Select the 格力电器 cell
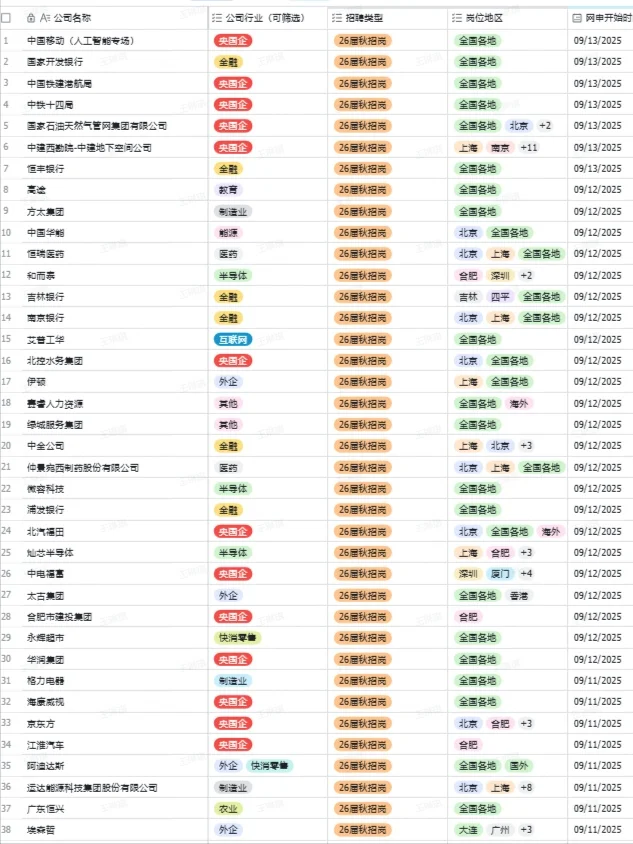This screenshot has width=633, height=844. coord(117,680)
